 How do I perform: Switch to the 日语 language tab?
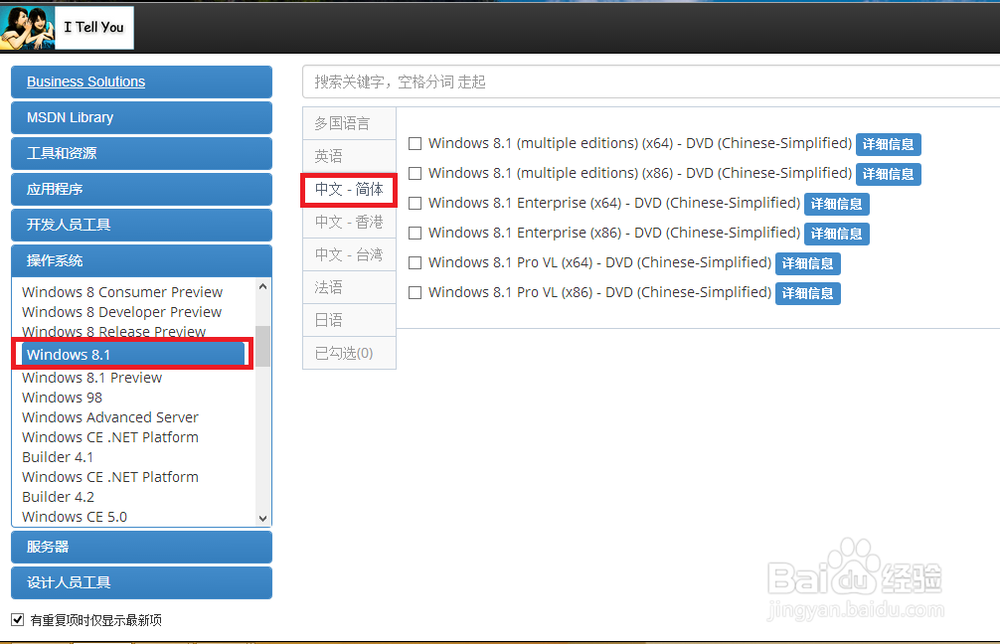pos(349,319)
